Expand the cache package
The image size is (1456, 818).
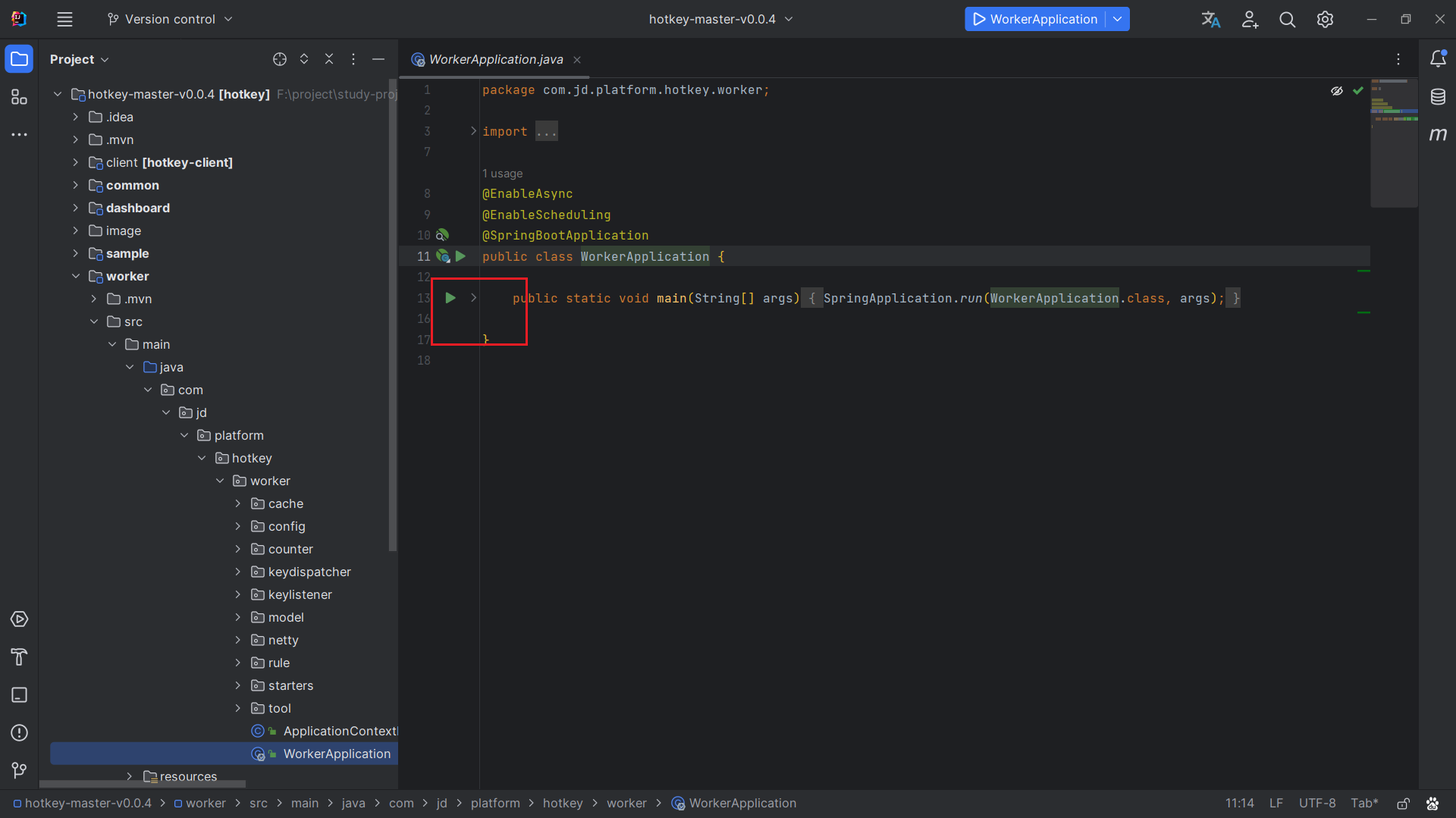click(x=237, y=503)
